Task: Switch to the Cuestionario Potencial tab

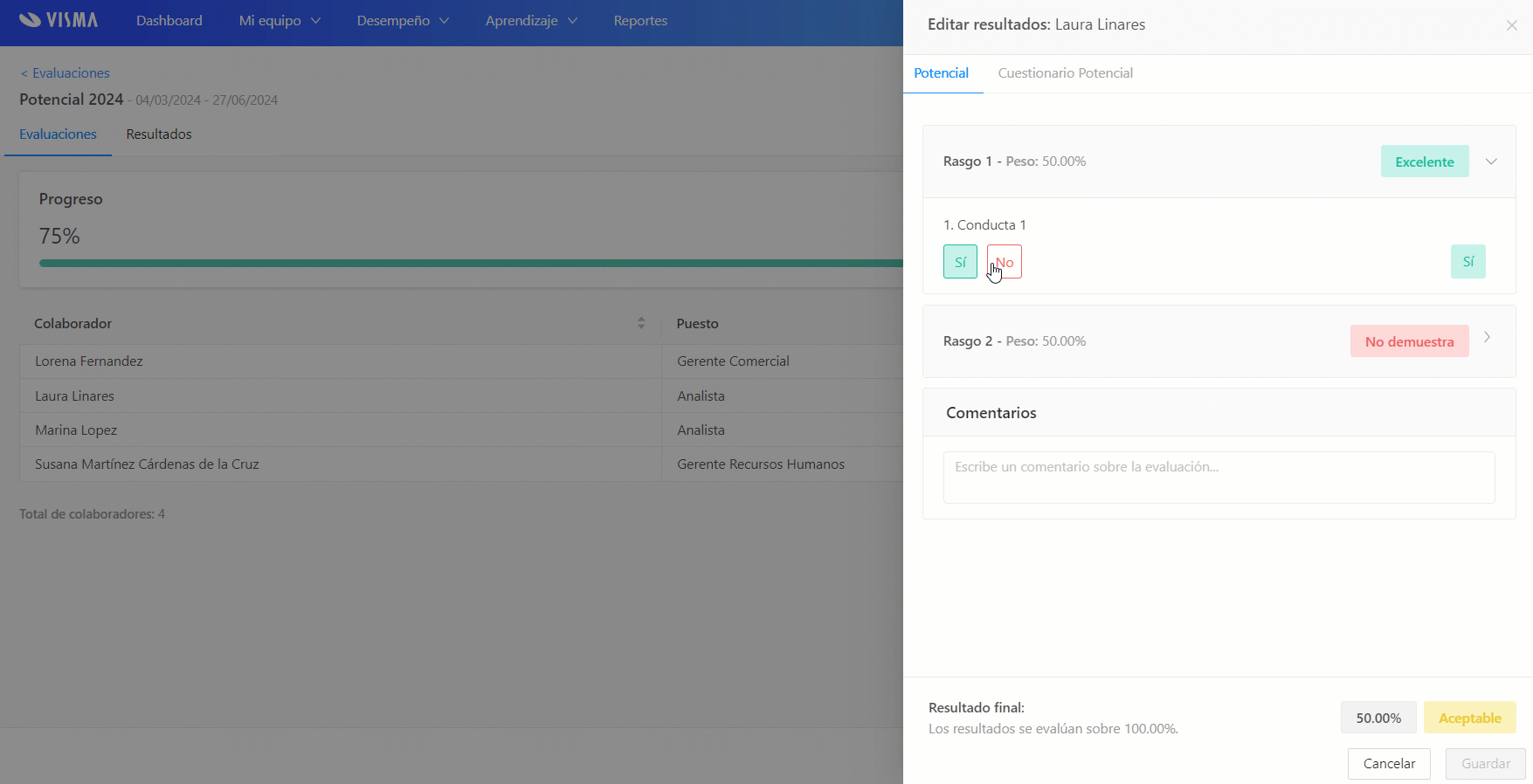Action: point(1066,73)
